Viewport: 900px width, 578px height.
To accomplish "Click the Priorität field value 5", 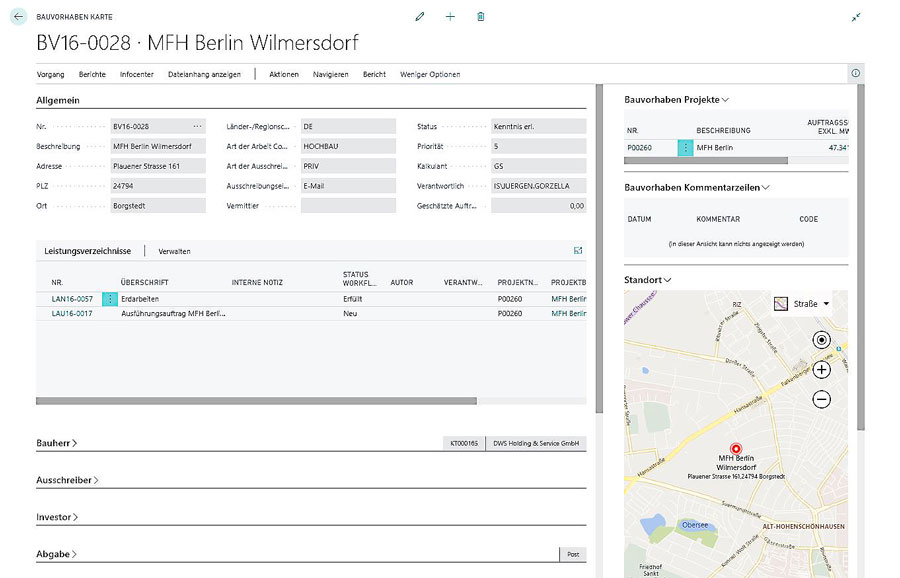I will click(538, 146).
